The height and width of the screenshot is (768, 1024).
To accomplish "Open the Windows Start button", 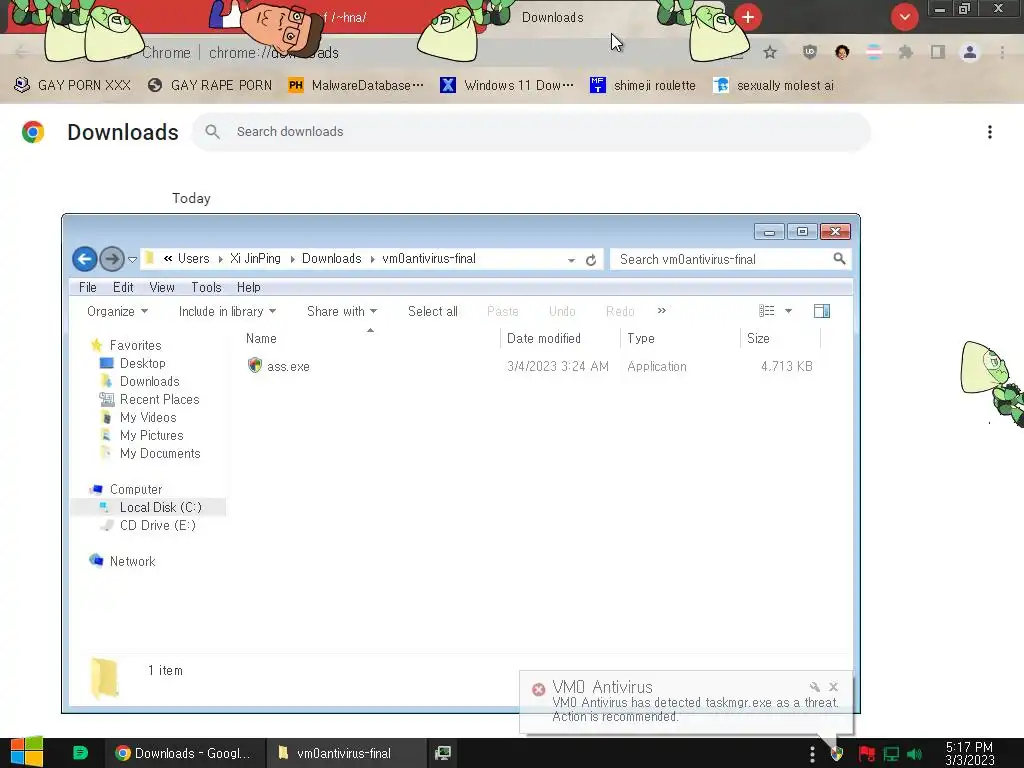I will [27, 752].
